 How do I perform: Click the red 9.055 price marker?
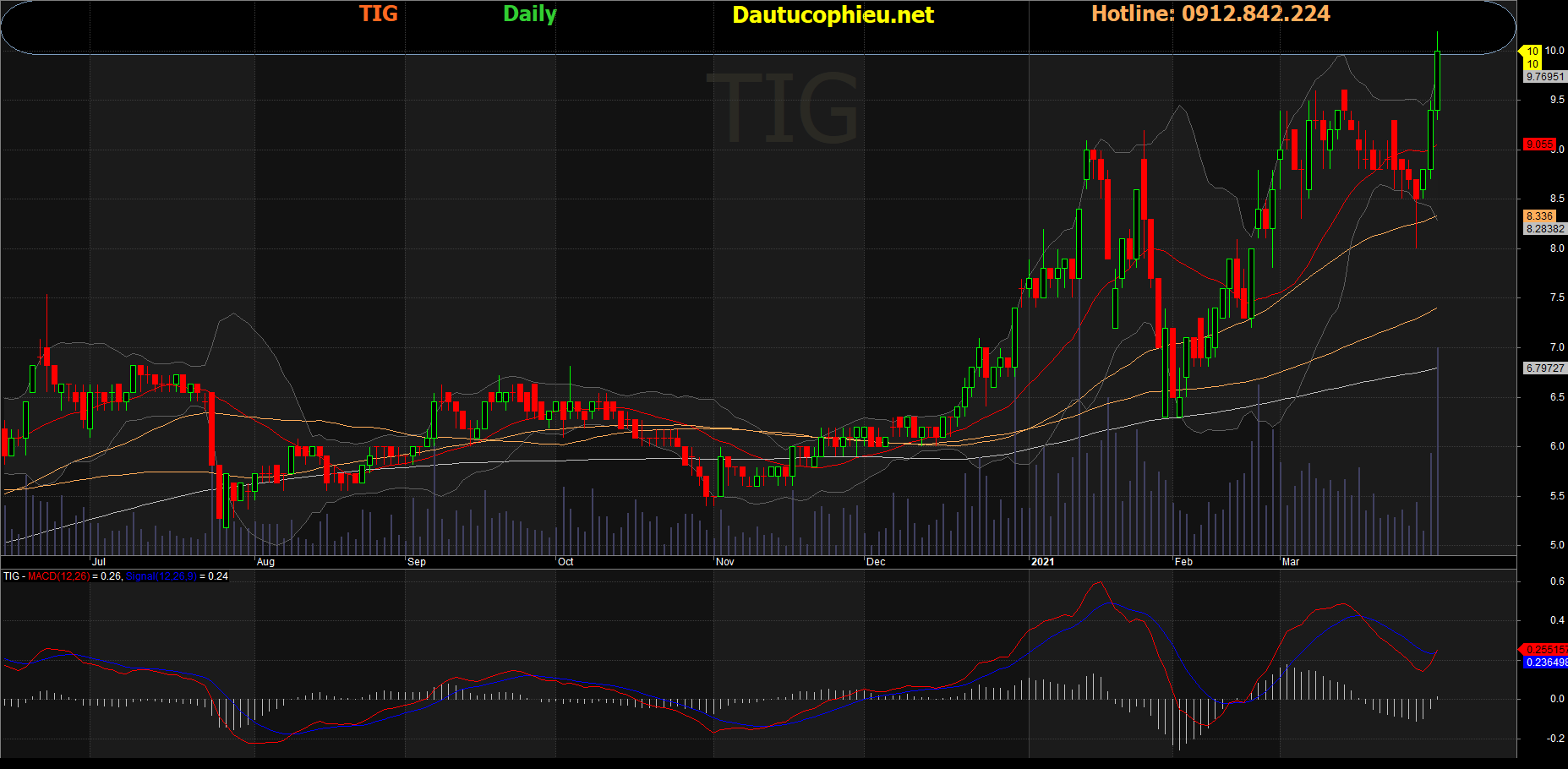(1539, 145)
